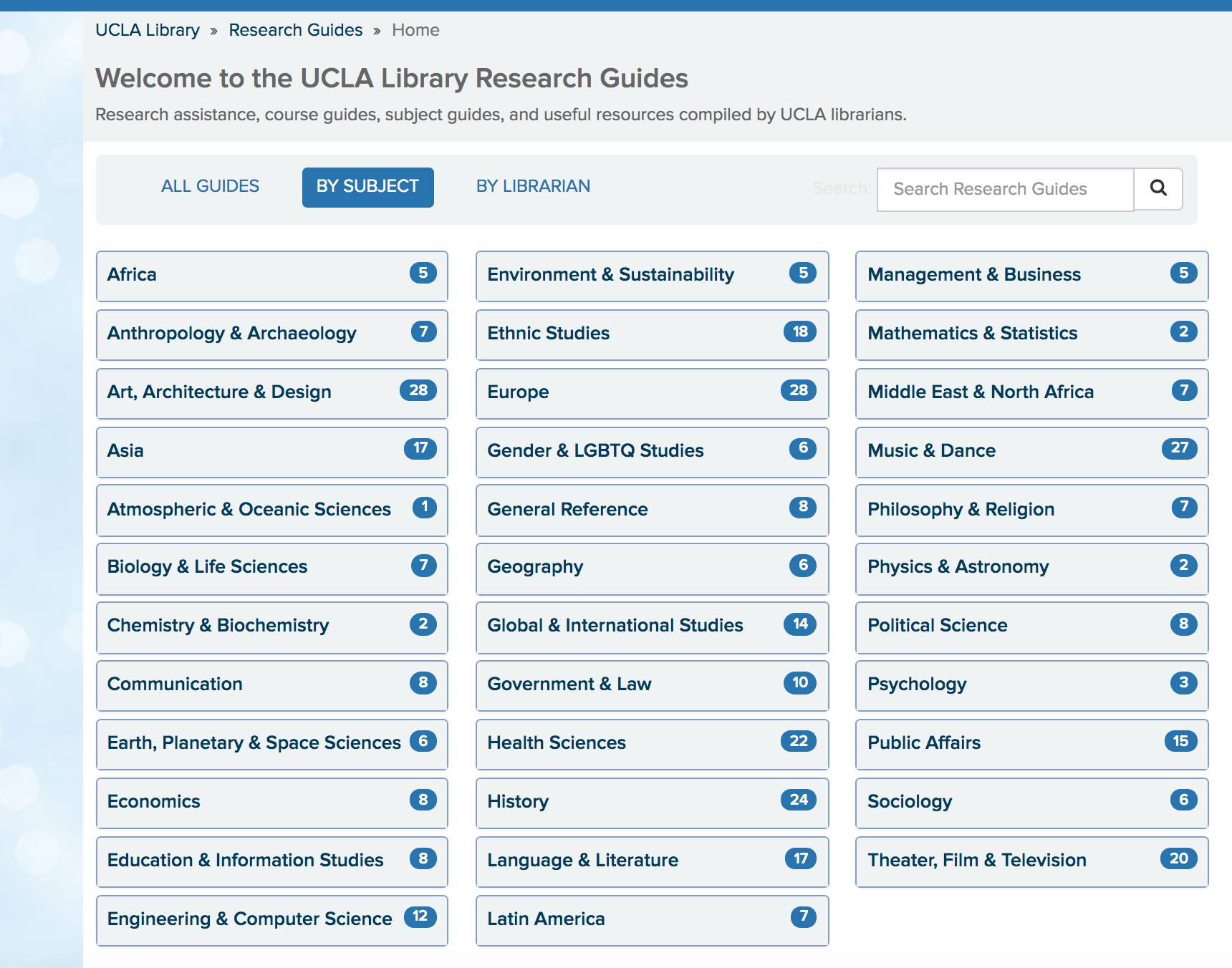Click the 22 count badge for Health Sciences
The width and height of the screenshot is (1232, 968).
coord(798,741)
